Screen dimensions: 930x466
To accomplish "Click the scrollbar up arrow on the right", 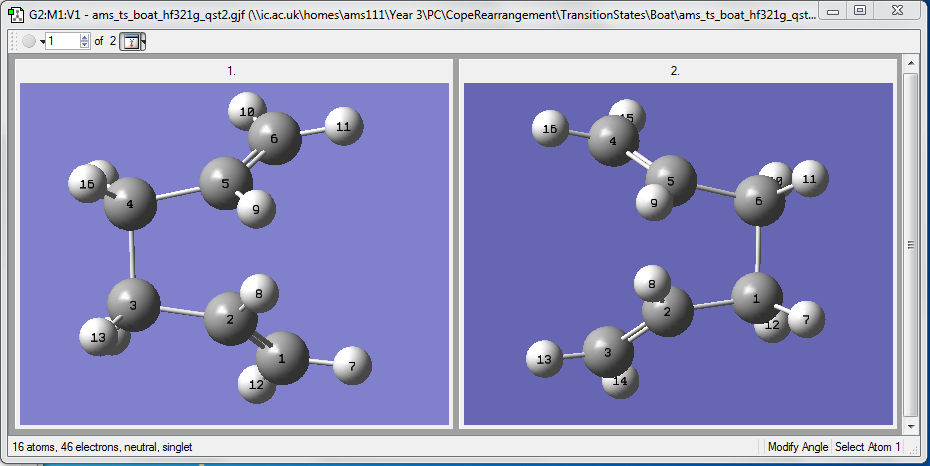I will point(910,62).
